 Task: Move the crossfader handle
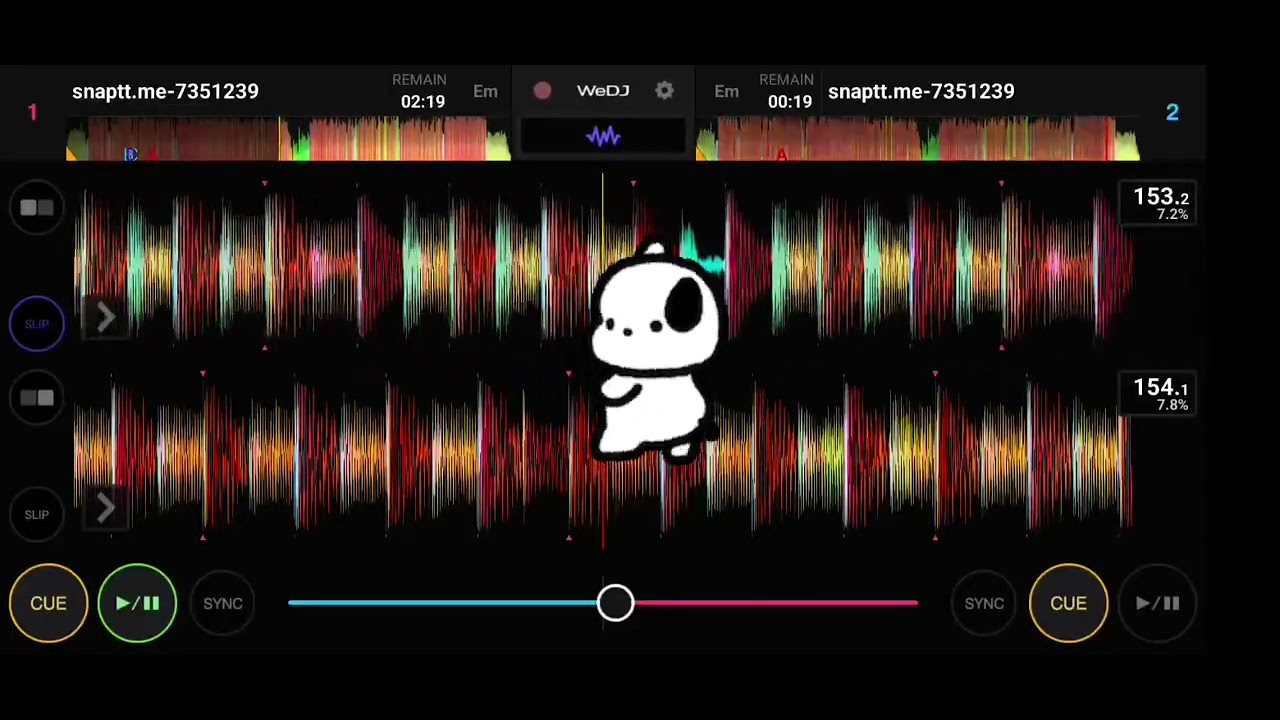pos(615,603)
